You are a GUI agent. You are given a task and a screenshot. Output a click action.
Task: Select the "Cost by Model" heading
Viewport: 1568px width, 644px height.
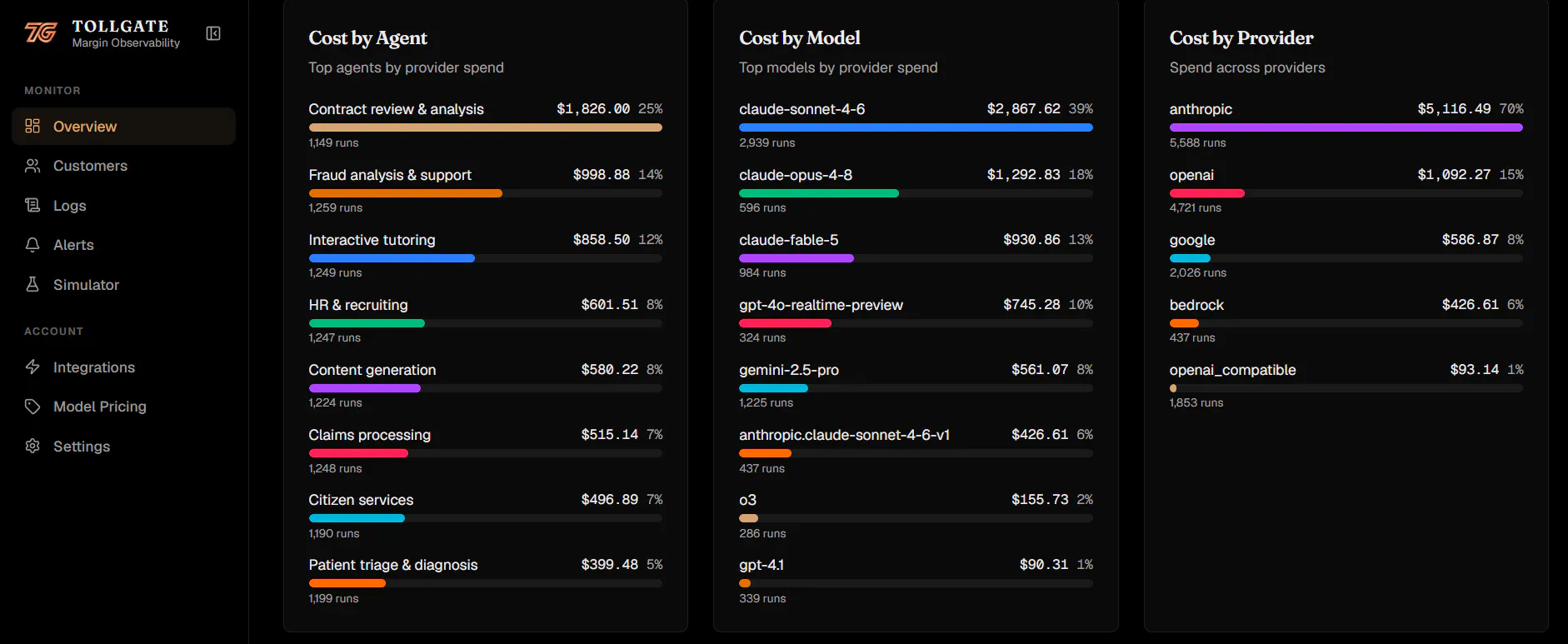tap(800, 38)
